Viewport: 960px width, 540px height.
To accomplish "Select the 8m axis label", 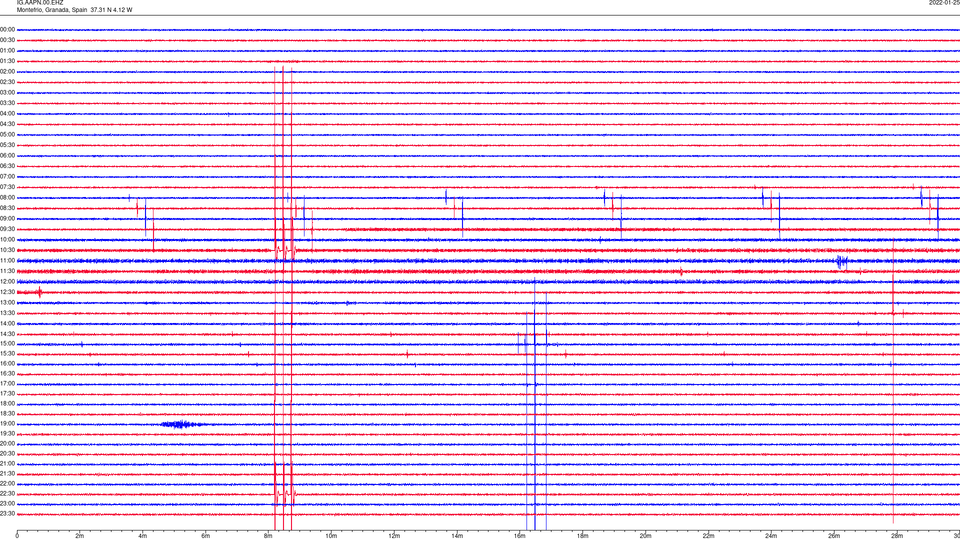I will pyautogui.click(x=268, y=536).
